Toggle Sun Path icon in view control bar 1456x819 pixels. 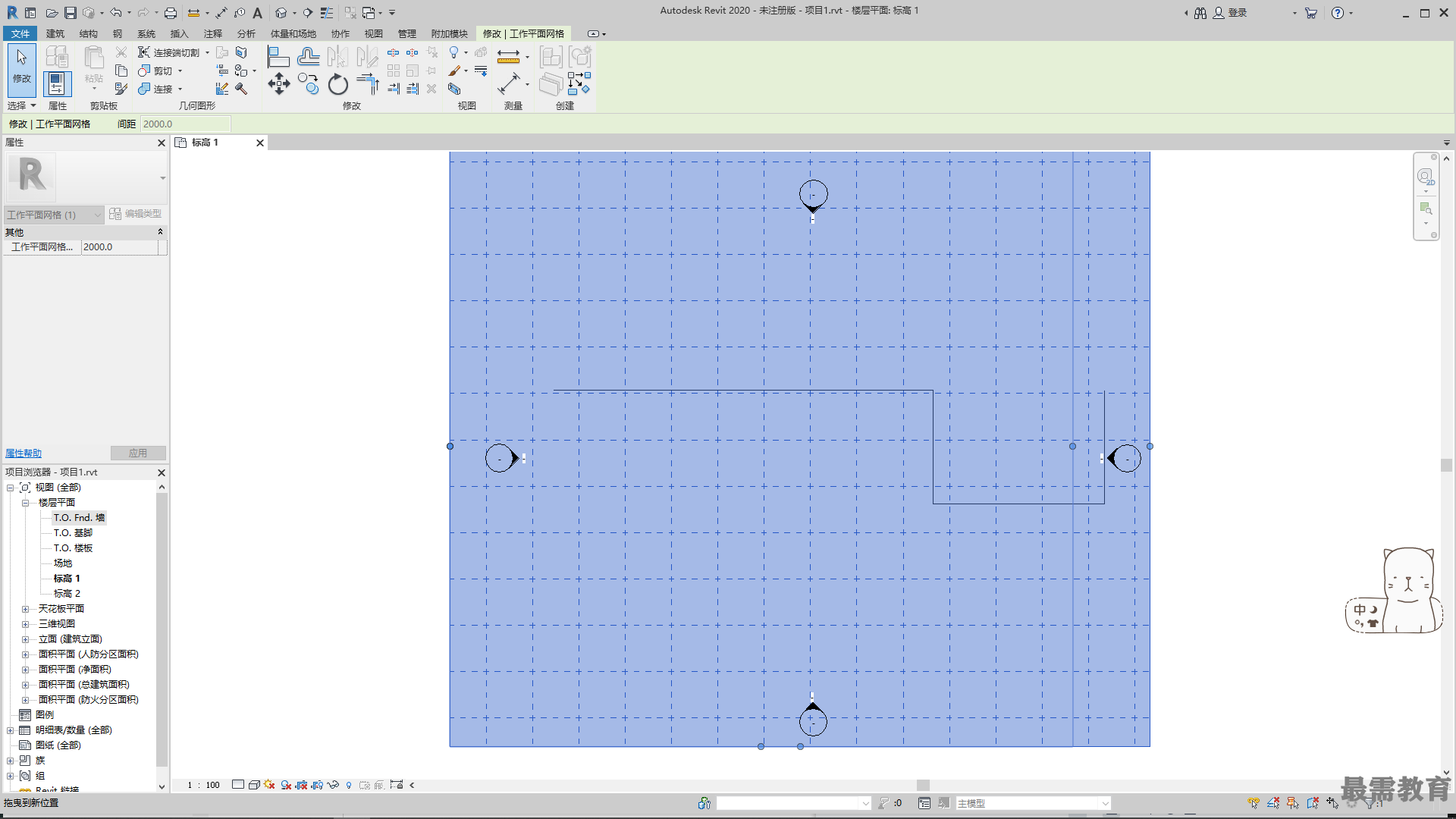click(x=270, y=785)
